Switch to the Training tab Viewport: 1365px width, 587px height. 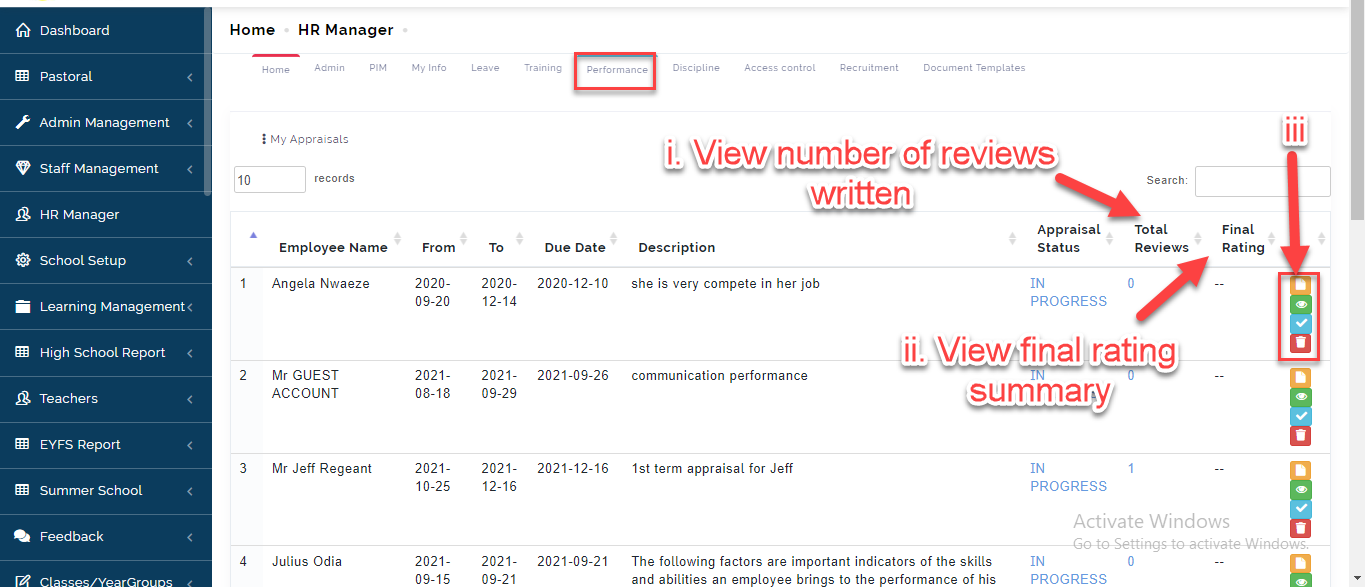click(543, 68)
